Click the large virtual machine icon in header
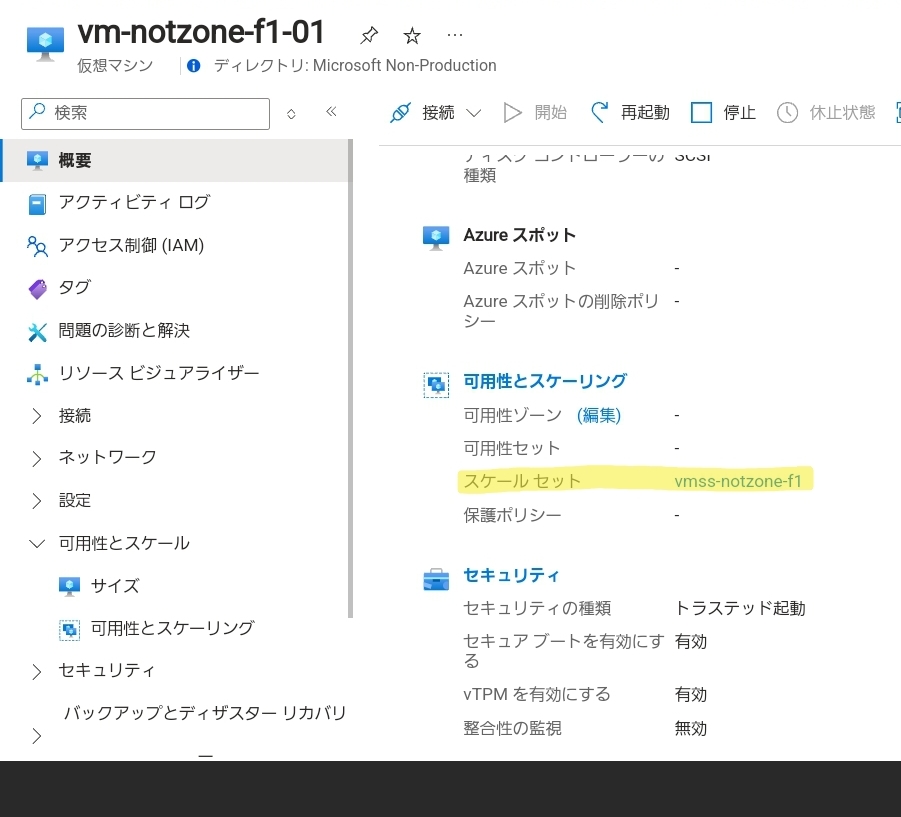The width and height of the screenshot is (901, 817). tap(45, 43)
